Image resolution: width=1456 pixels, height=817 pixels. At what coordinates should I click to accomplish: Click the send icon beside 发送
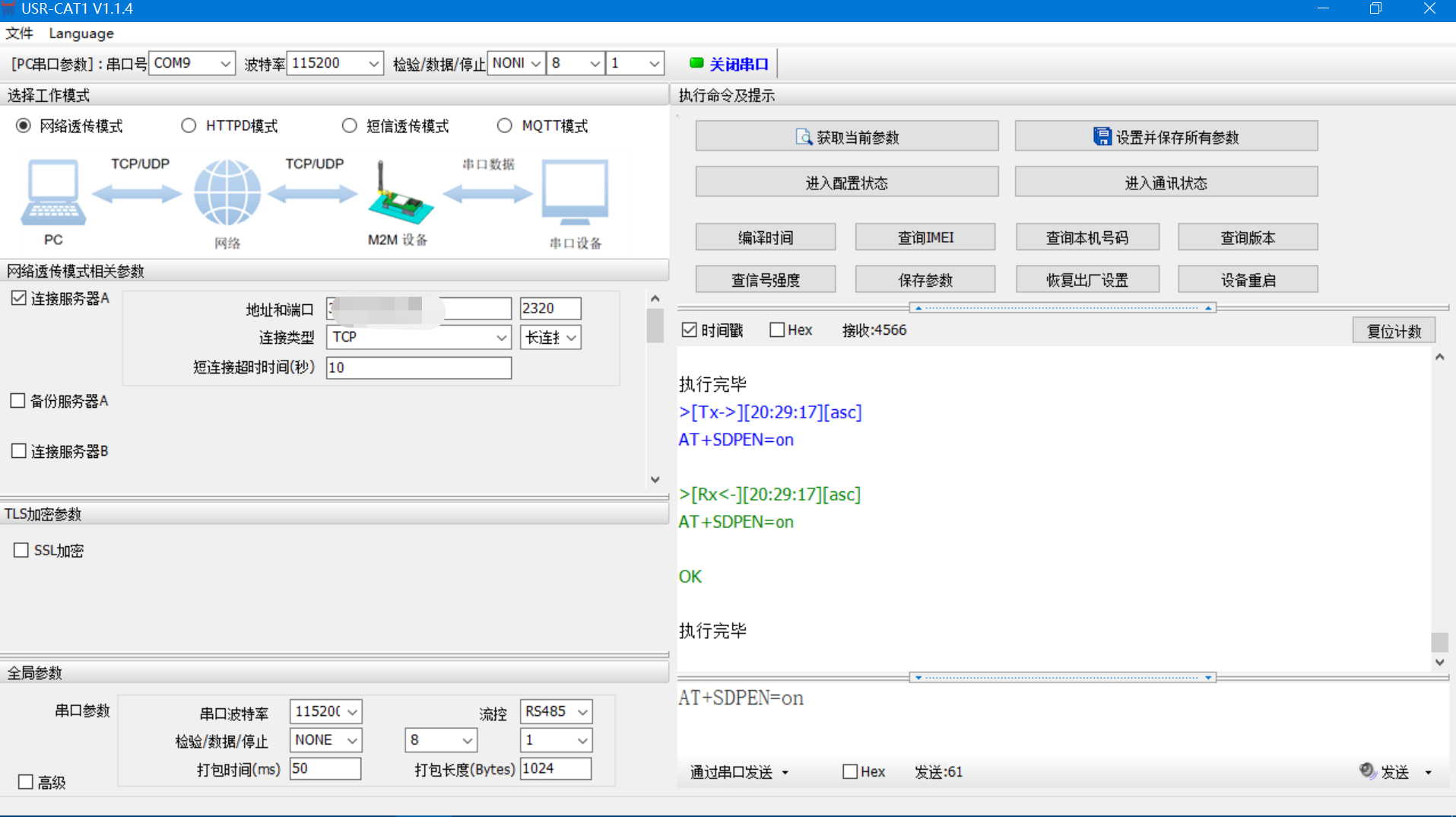tap(1367, 771)
